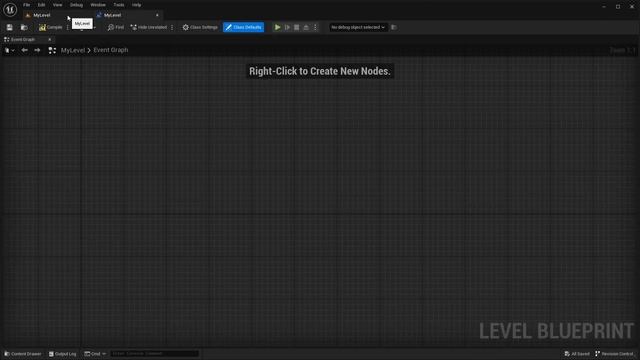Screen dimensions: 640x360
Task: Click the blueprint graph icon near breadcrumb
Action: point(52,50)
